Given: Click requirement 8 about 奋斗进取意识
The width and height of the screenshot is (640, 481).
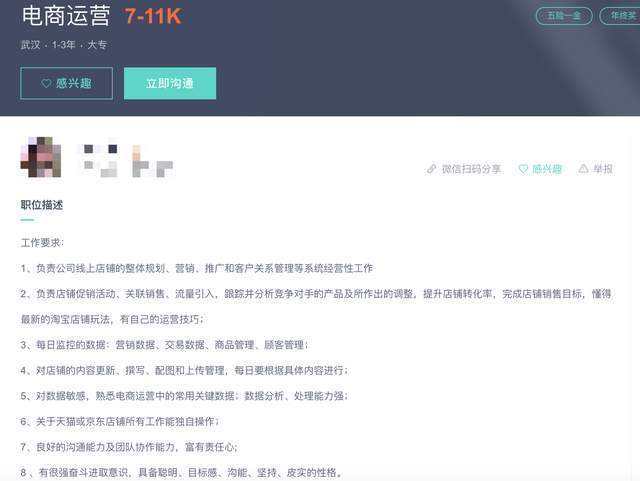Looking at the screenshot, I should (x=182, y=472).
